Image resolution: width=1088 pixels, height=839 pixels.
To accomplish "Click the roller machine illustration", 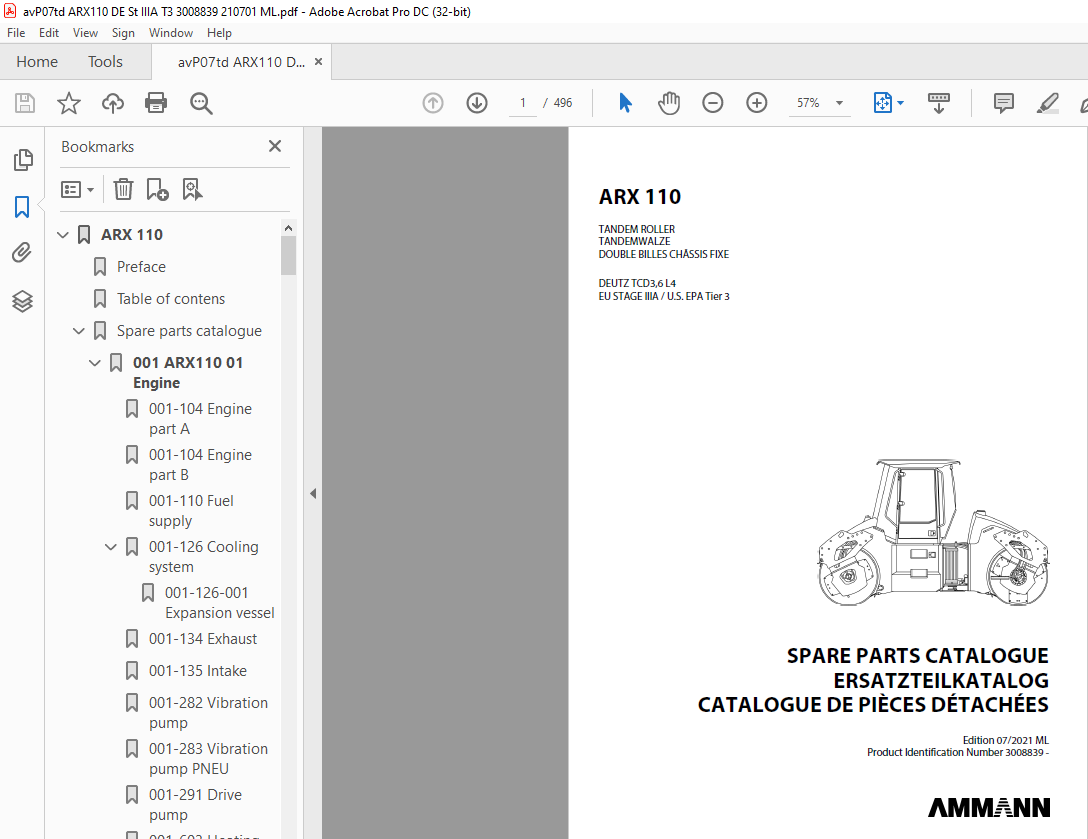I will pyautogui.click(x=933, y=532).
